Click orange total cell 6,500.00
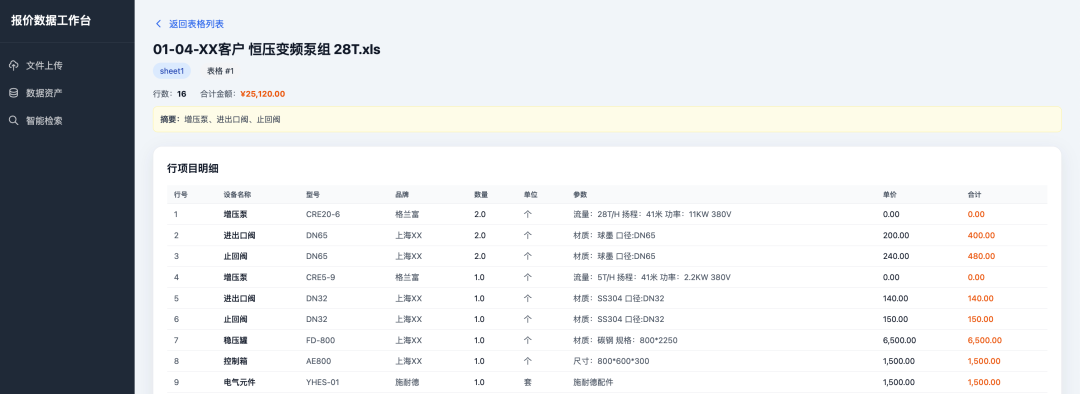 tap(984, 340)
